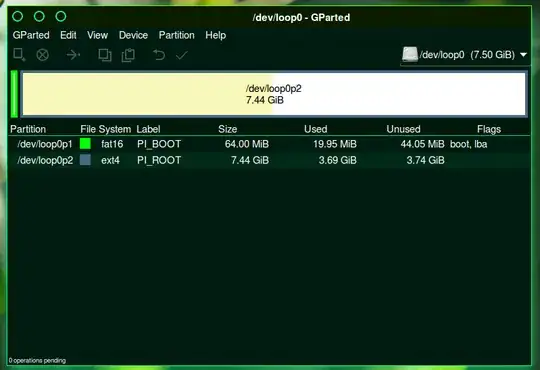Click the File System column header
Screen dimensions: 540x370
(x=105, y=129)
